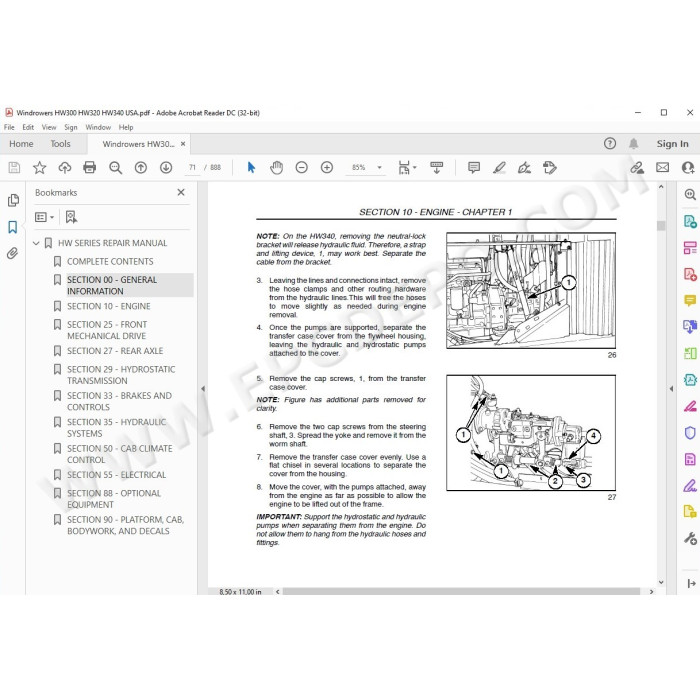This screenshot has width=700, height=700.
Task: Open the Sign menu
Action: [71, 127]
